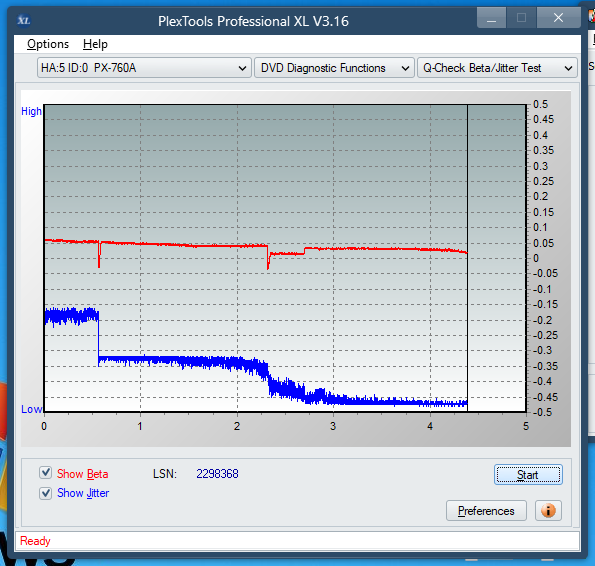Viewport: 595px width, 566px height.
Task: Open the Preferences dialog
Action: (x=486, y=511)
